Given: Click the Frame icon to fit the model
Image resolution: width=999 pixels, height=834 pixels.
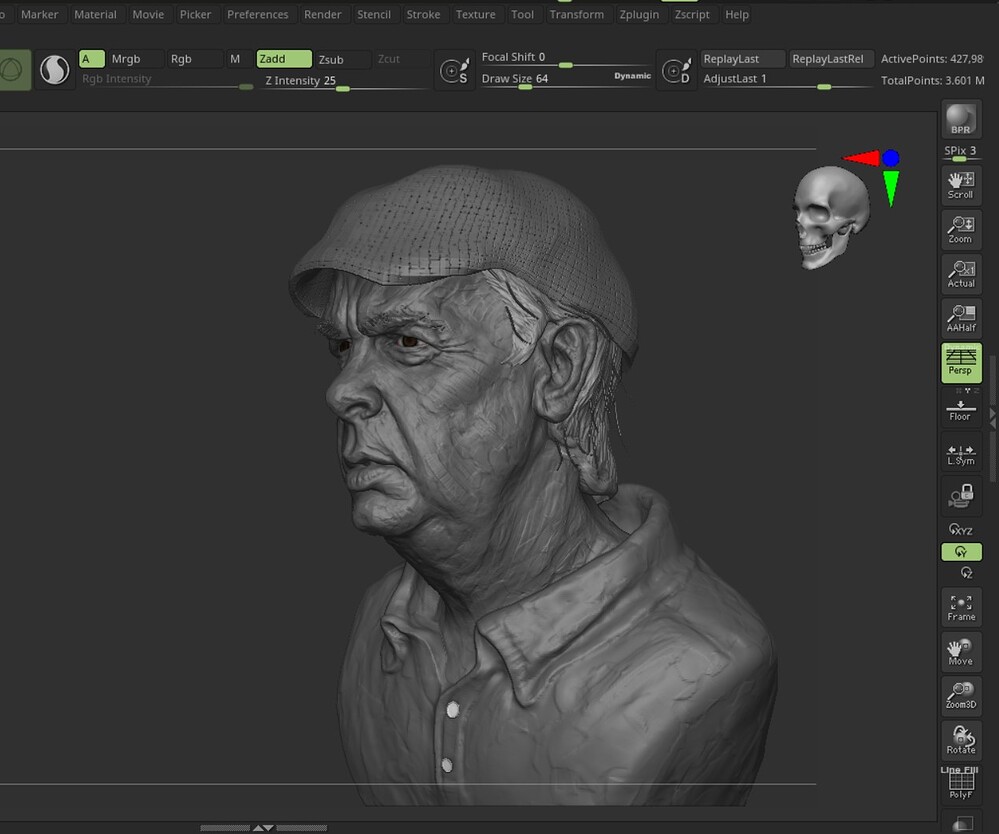Looking at the screenshot, I should 960,607.
